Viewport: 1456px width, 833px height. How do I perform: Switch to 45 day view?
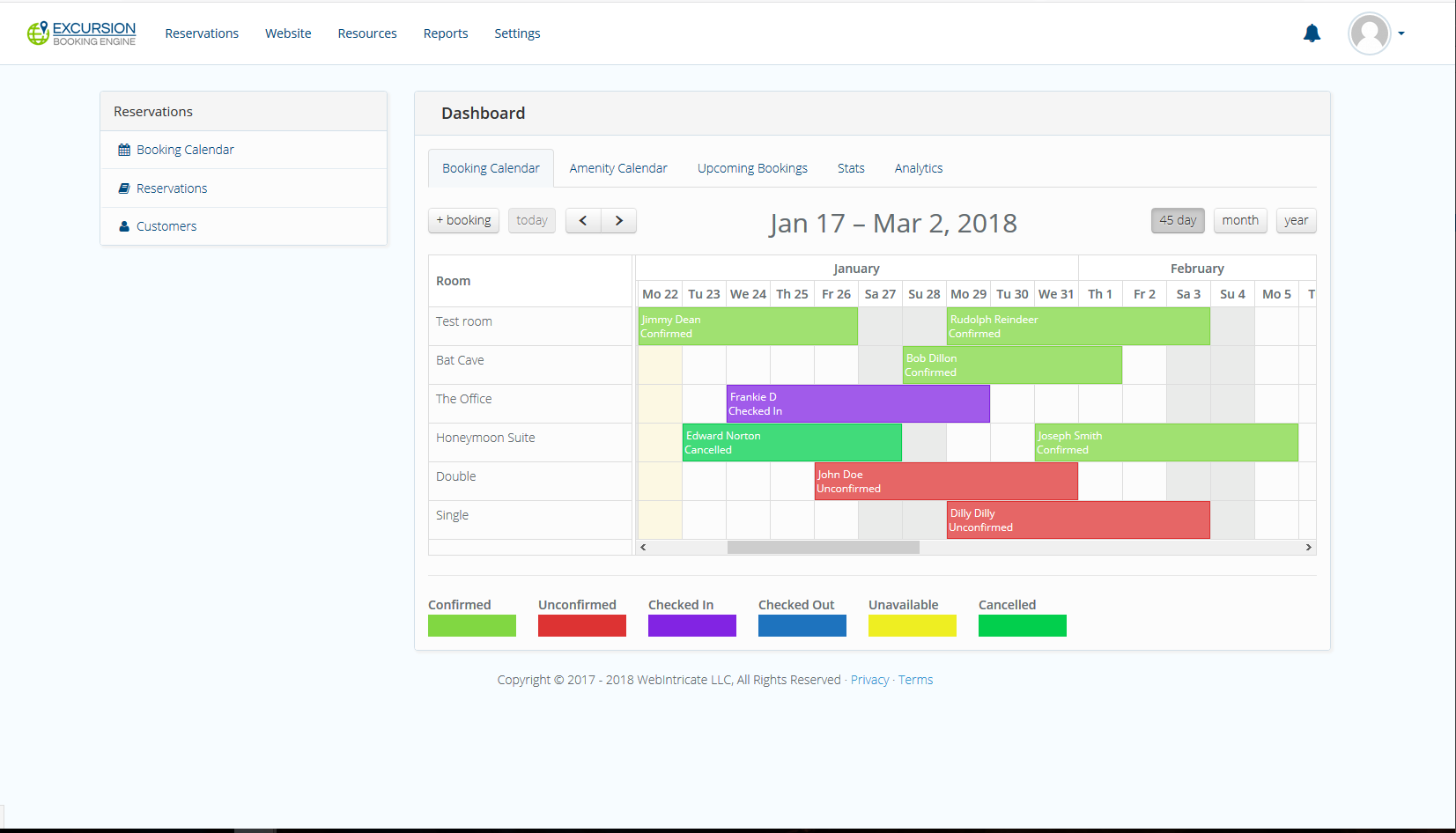click(x=1177, y=220)
